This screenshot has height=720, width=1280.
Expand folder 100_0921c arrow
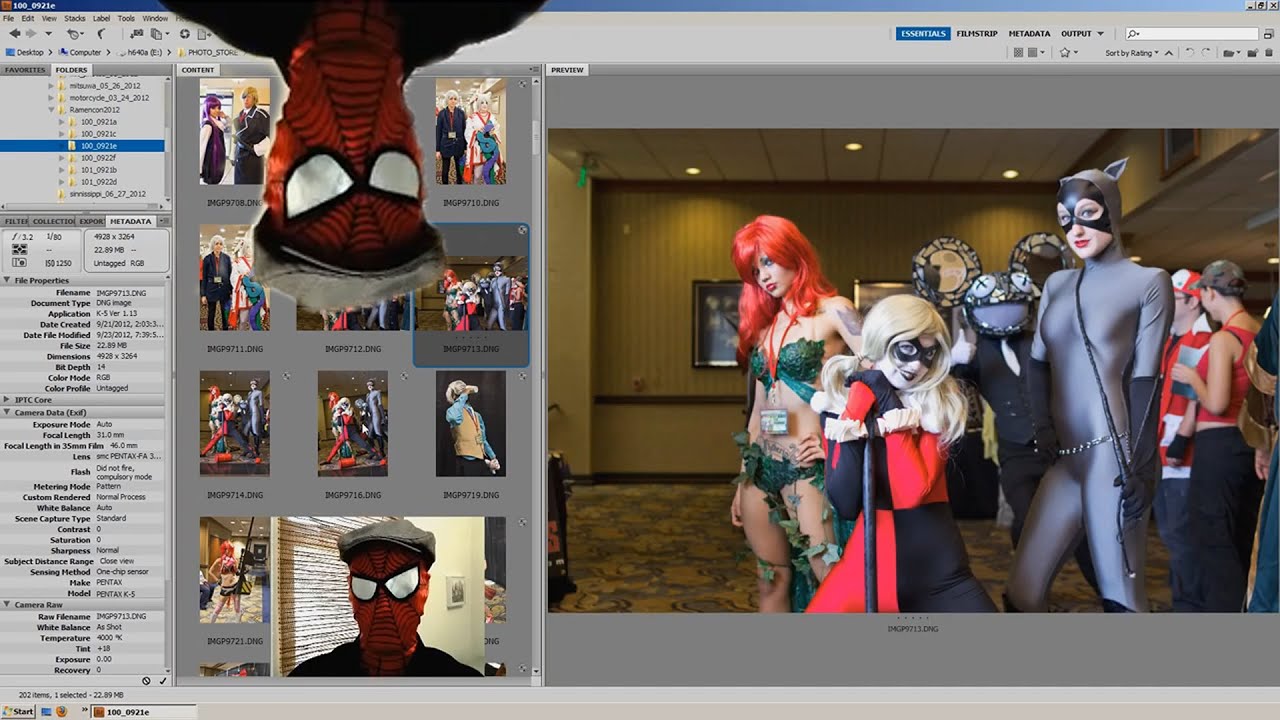pos(62,134)
